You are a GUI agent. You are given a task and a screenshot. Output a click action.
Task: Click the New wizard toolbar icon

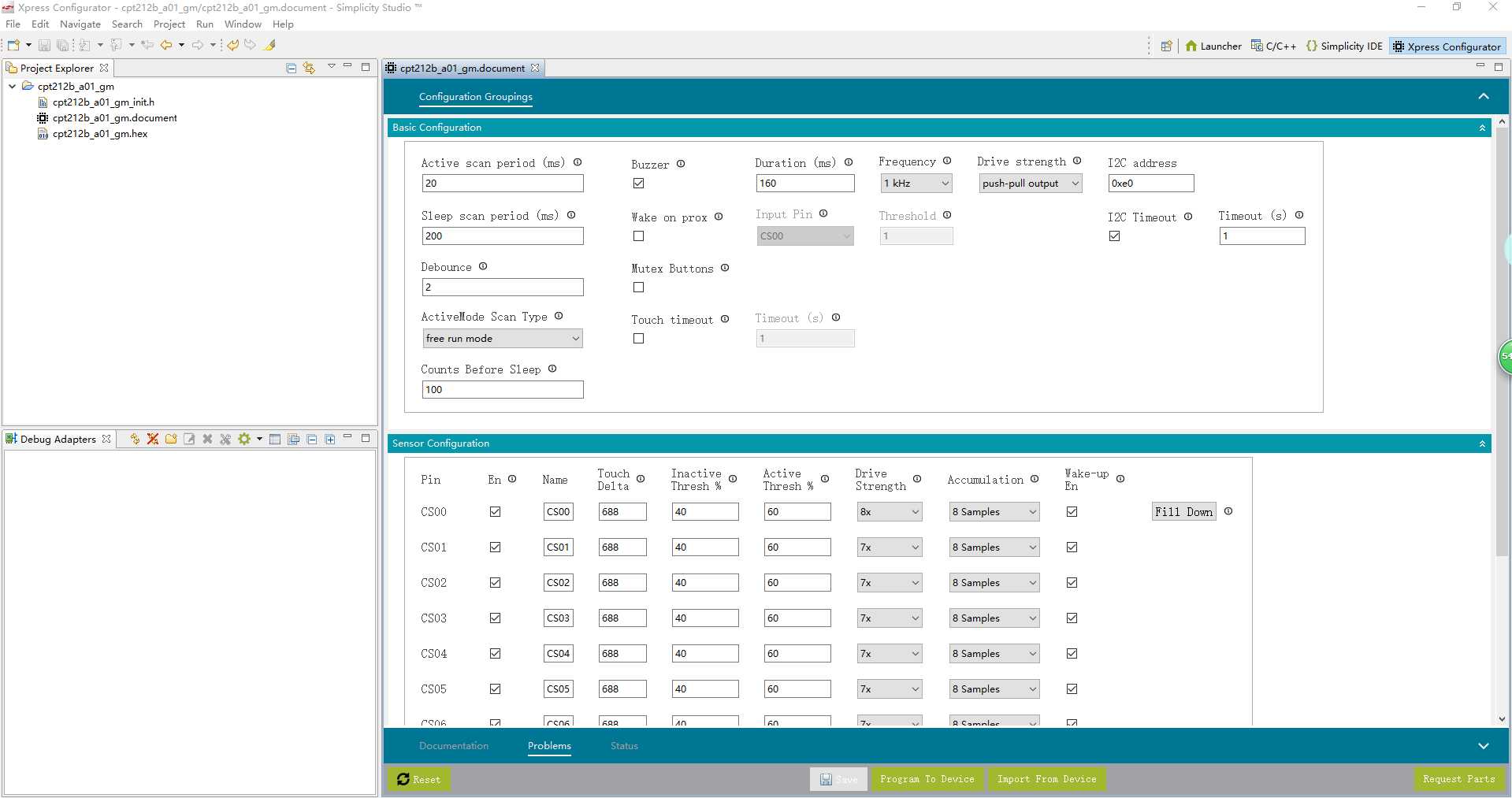click(13, 45)
